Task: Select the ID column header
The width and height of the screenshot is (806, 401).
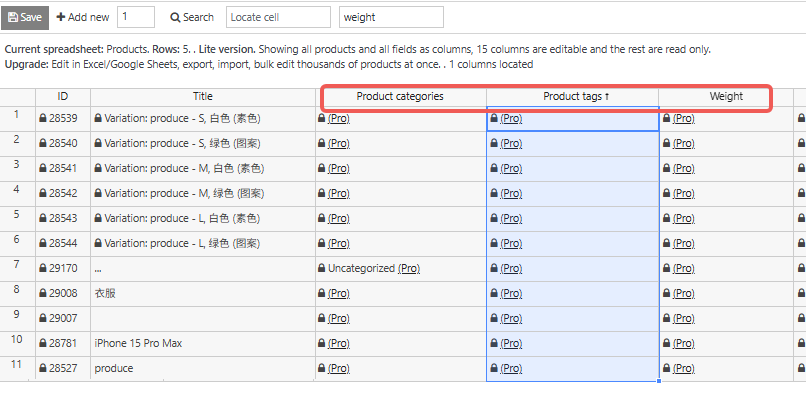Action: pos(63,96)
